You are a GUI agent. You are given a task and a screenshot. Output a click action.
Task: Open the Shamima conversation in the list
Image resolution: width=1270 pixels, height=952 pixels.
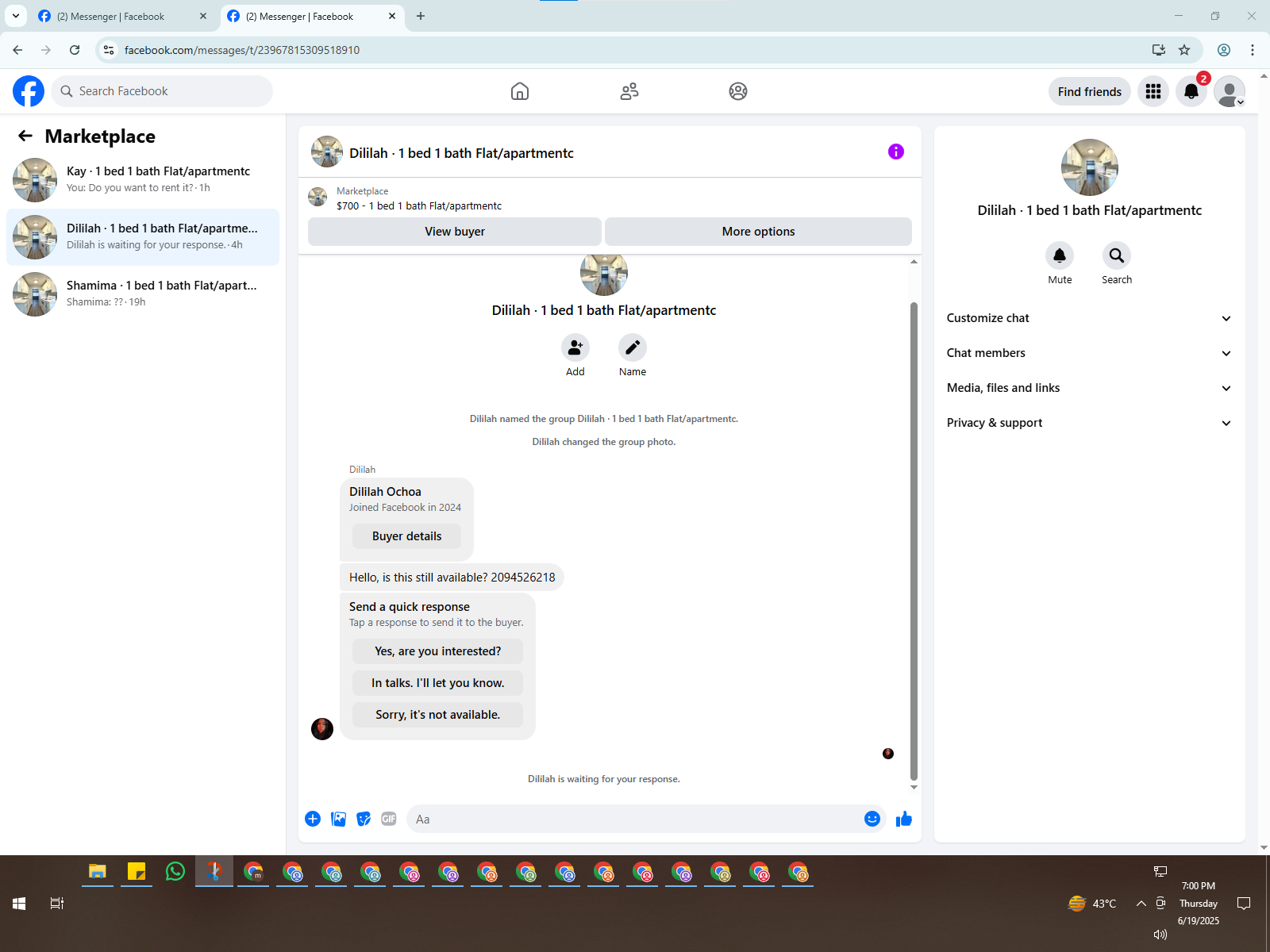click(x=143, y=294)
